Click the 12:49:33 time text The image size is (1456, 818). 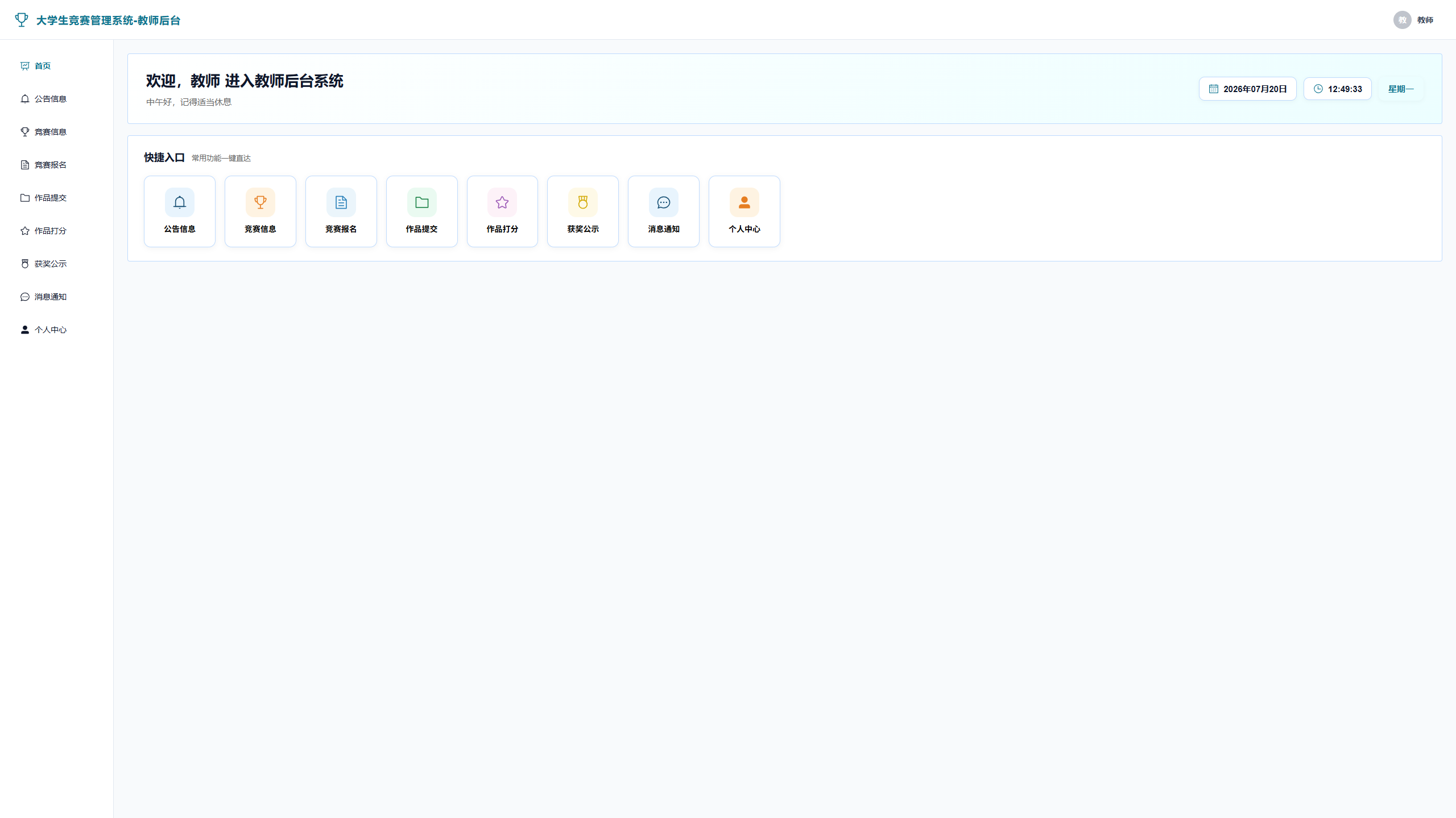click(1345, 89)
